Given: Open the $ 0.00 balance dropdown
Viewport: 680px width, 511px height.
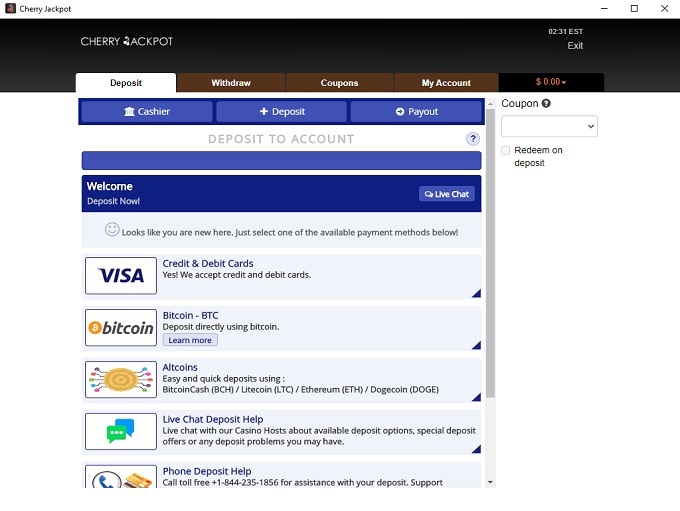Looking at the screenshot, I should coord(551,83).
